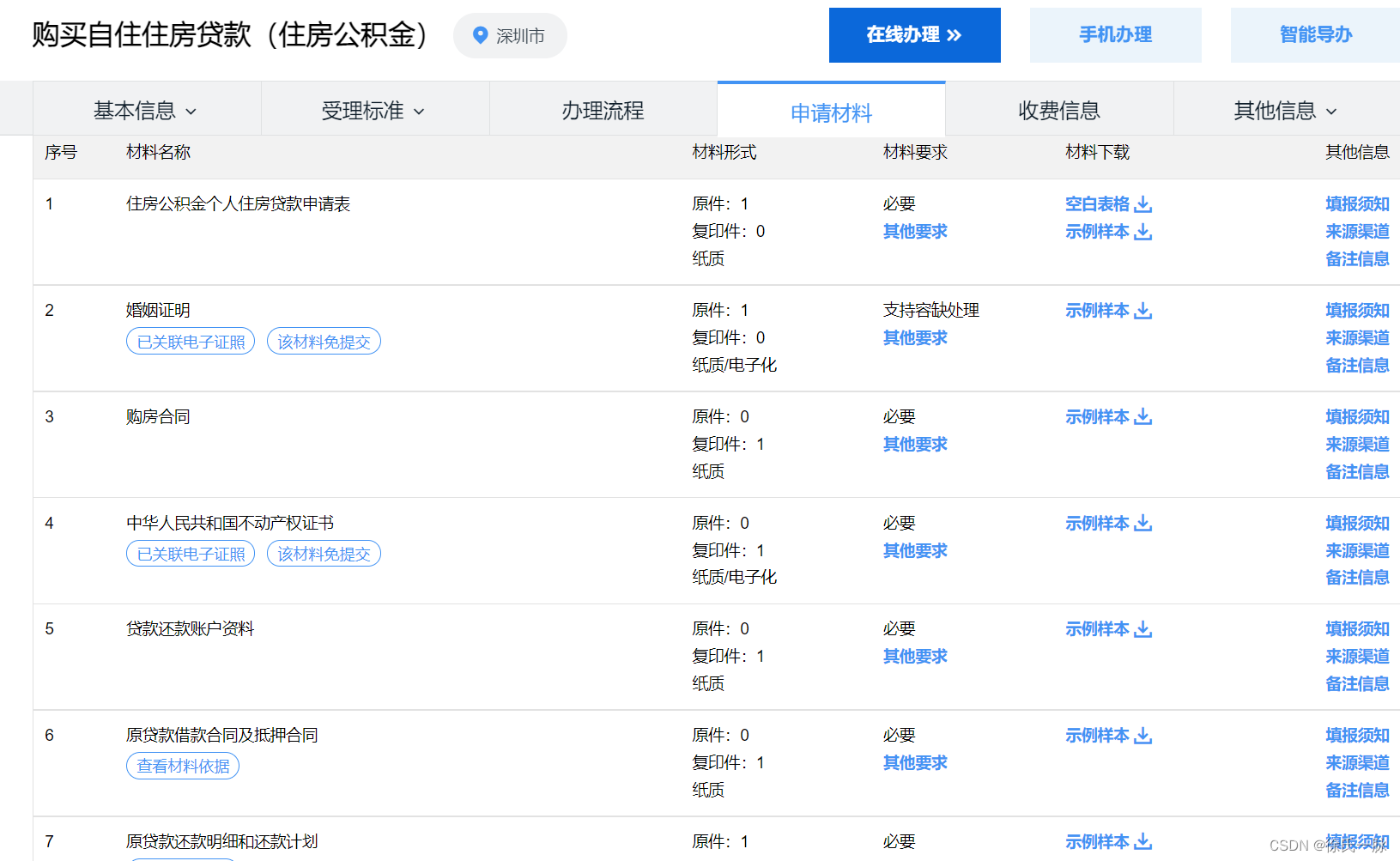Open 来源渠道 for 婚姻证明
The width and height of the screenshot is (1400, 861).
tap(1357, 338)
